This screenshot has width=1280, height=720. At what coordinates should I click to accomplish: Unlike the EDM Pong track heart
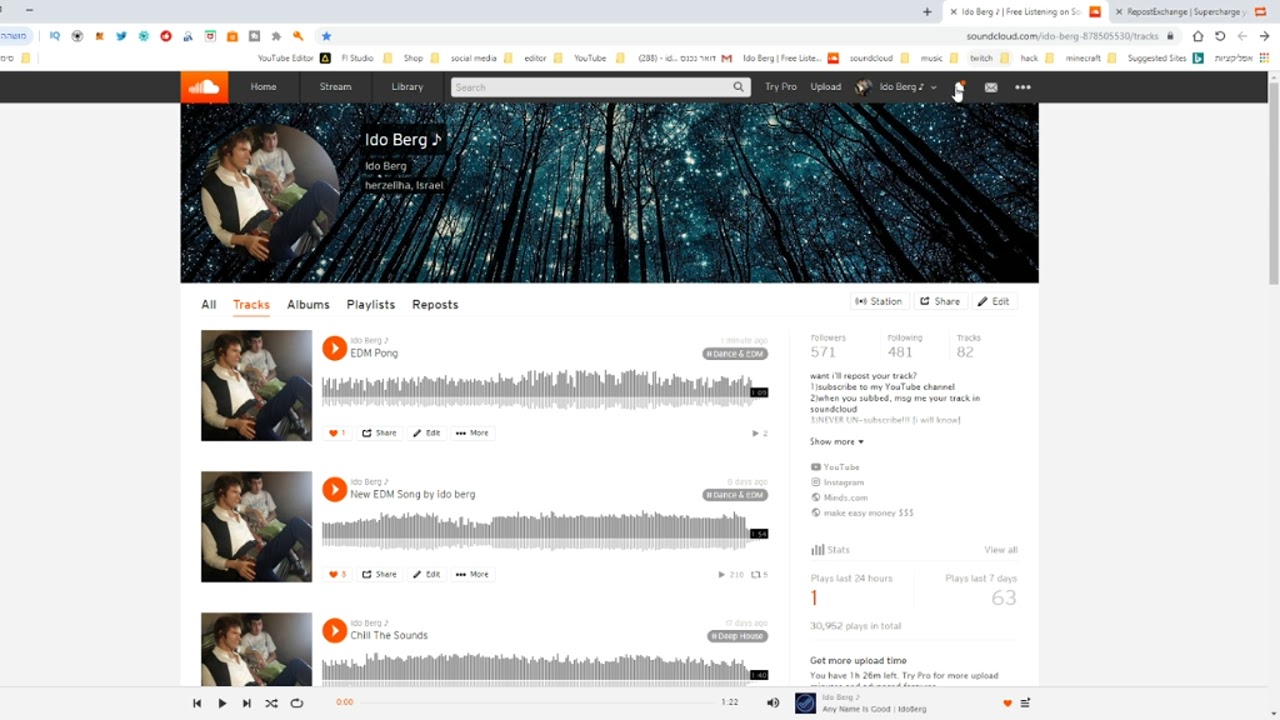(x=333, y=433)
